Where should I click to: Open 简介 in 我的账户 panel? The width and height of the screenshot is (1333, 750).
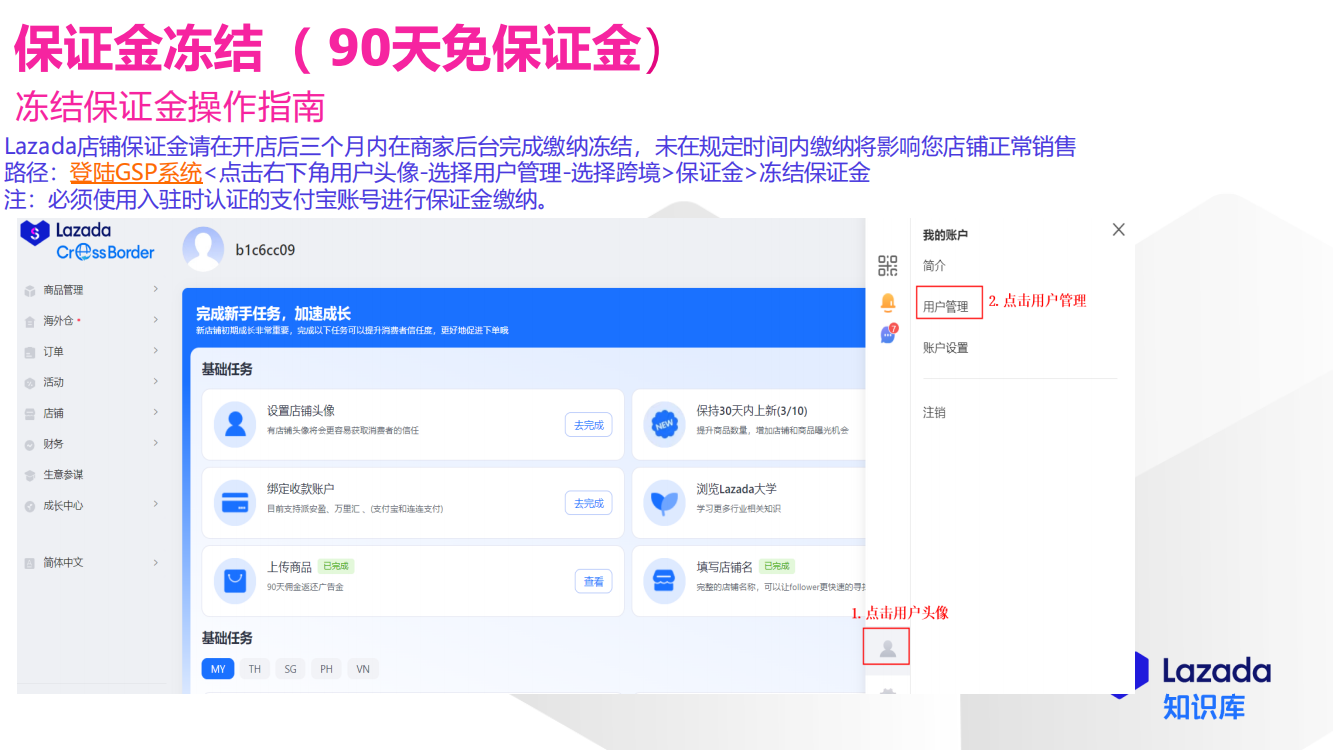point(934,266)
